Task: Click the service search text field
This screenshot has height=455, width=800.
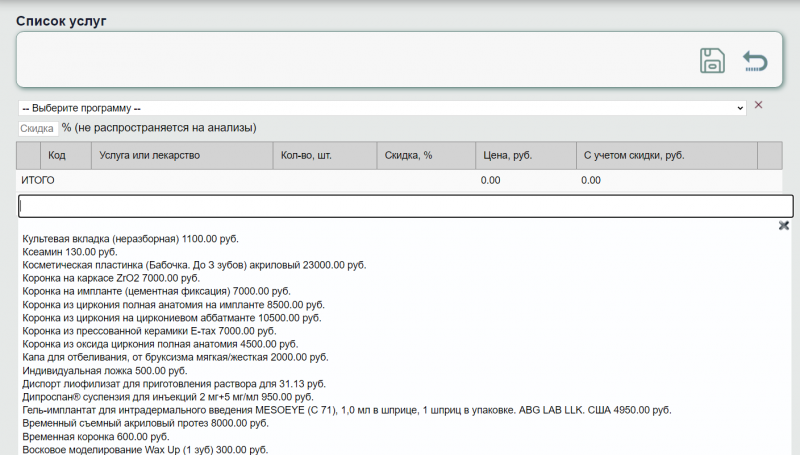Action: click(x=405, y=206)
